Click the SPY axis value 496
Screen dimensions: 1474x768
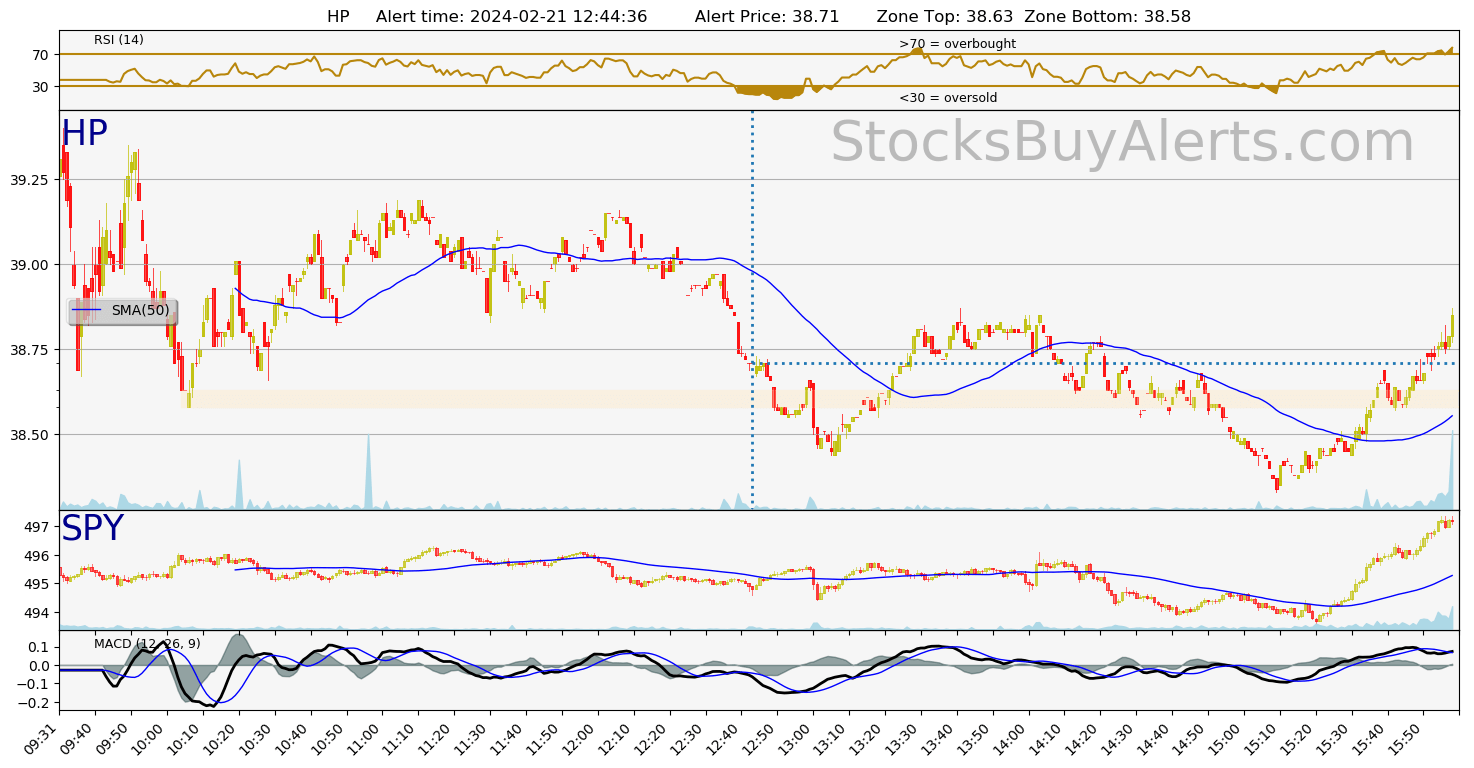(x=36, y=556)
